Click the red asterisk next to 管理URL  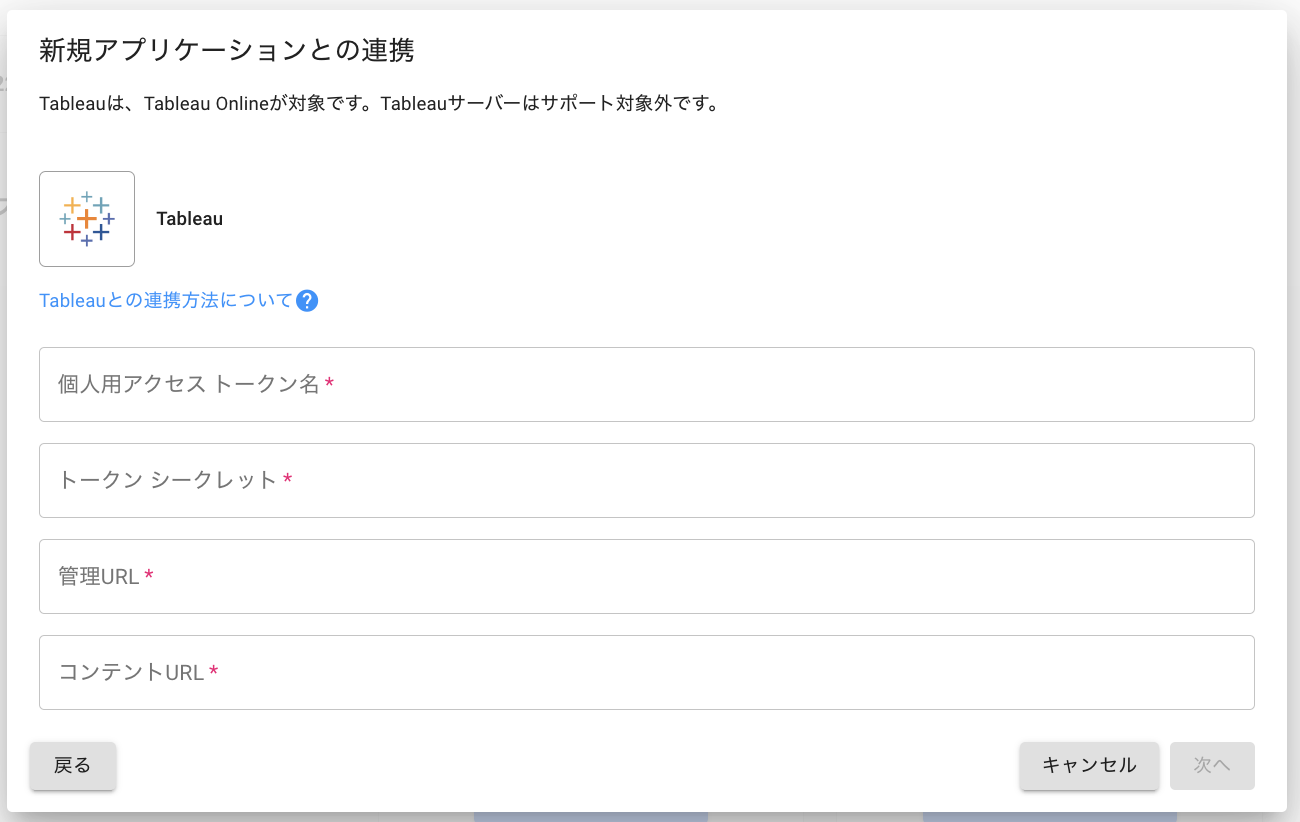pos(149,577)
